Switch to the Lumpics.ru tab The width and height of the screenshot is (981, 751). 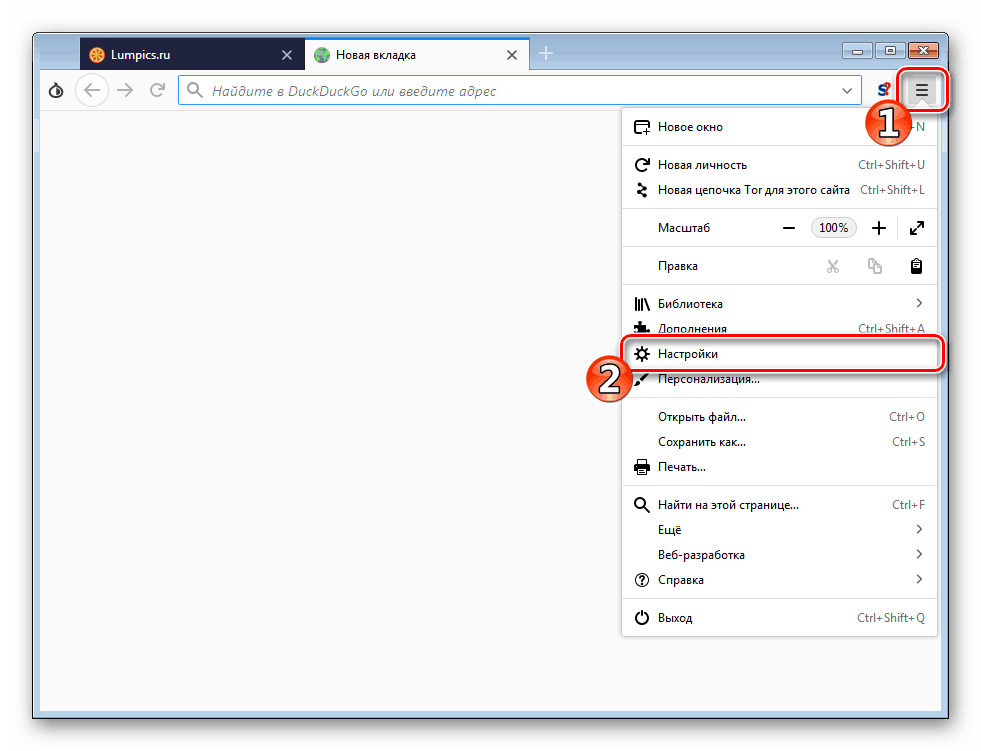coord(192,54)
